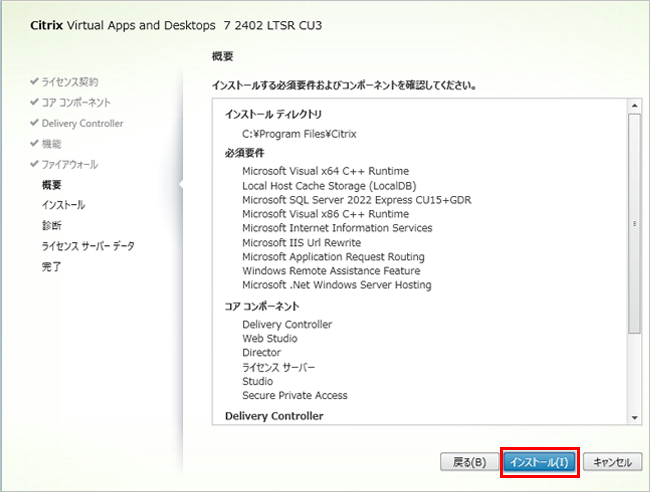Click the Secure Private Access component entry

coord(294,395)
